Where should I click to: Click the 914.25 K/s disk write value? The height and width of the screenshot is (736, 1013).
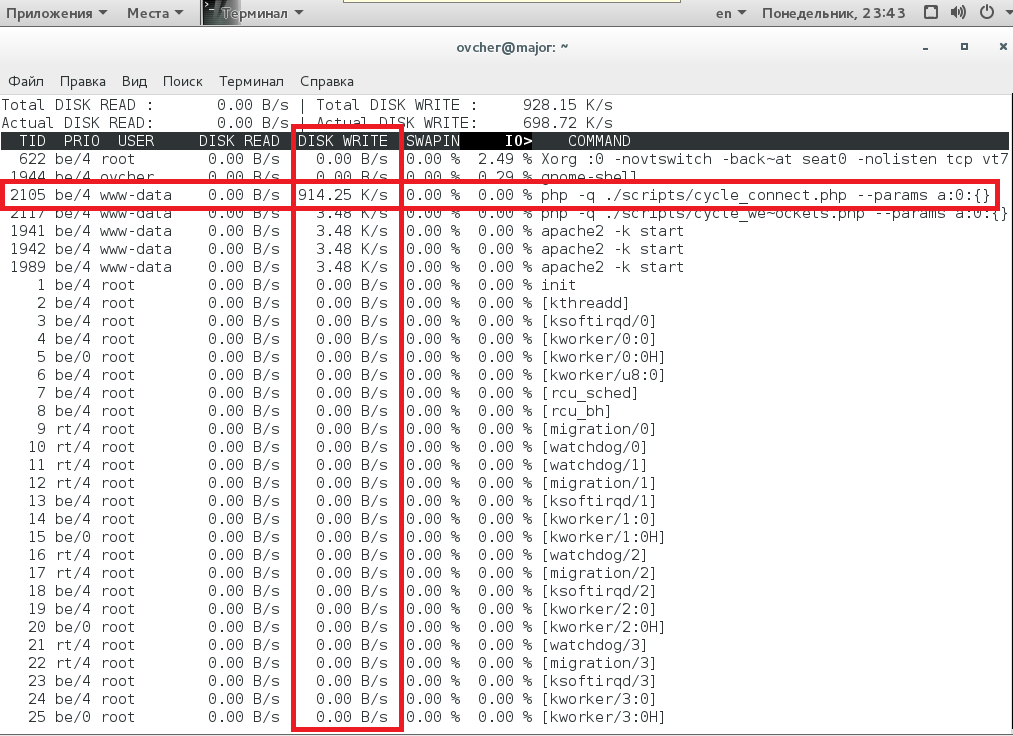tap(342, 195)
